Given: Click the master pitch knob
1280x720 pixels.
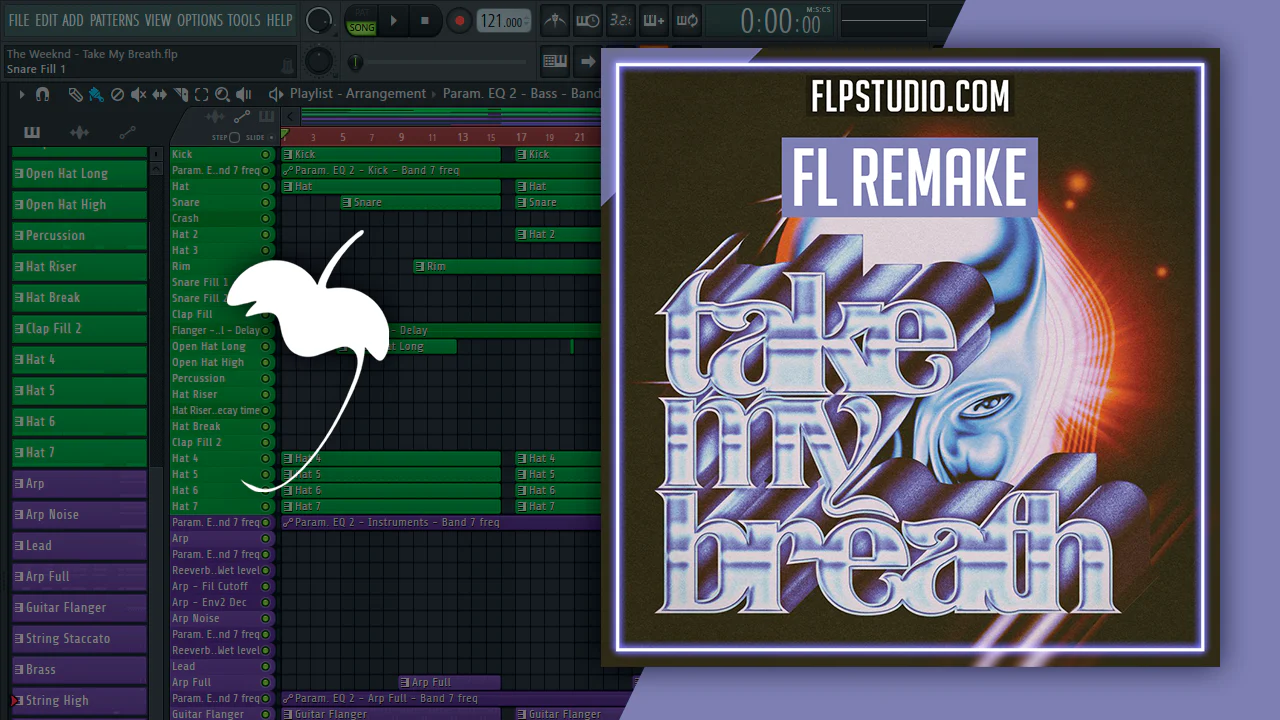Looking at the screenshot, I should [x=319, y=61].
